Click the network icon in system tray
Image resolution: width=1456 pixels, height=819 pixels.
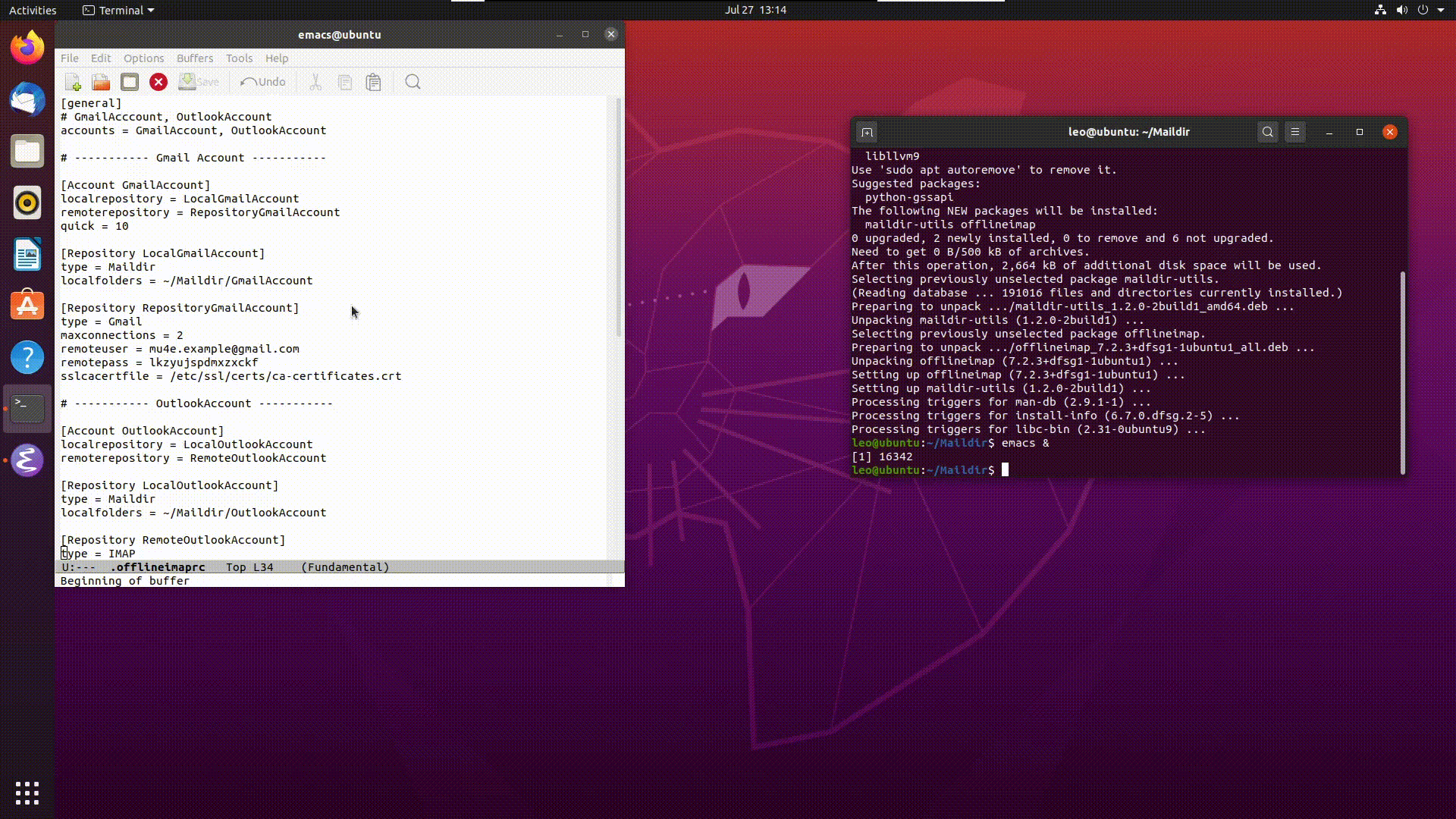click(1380, 10)
